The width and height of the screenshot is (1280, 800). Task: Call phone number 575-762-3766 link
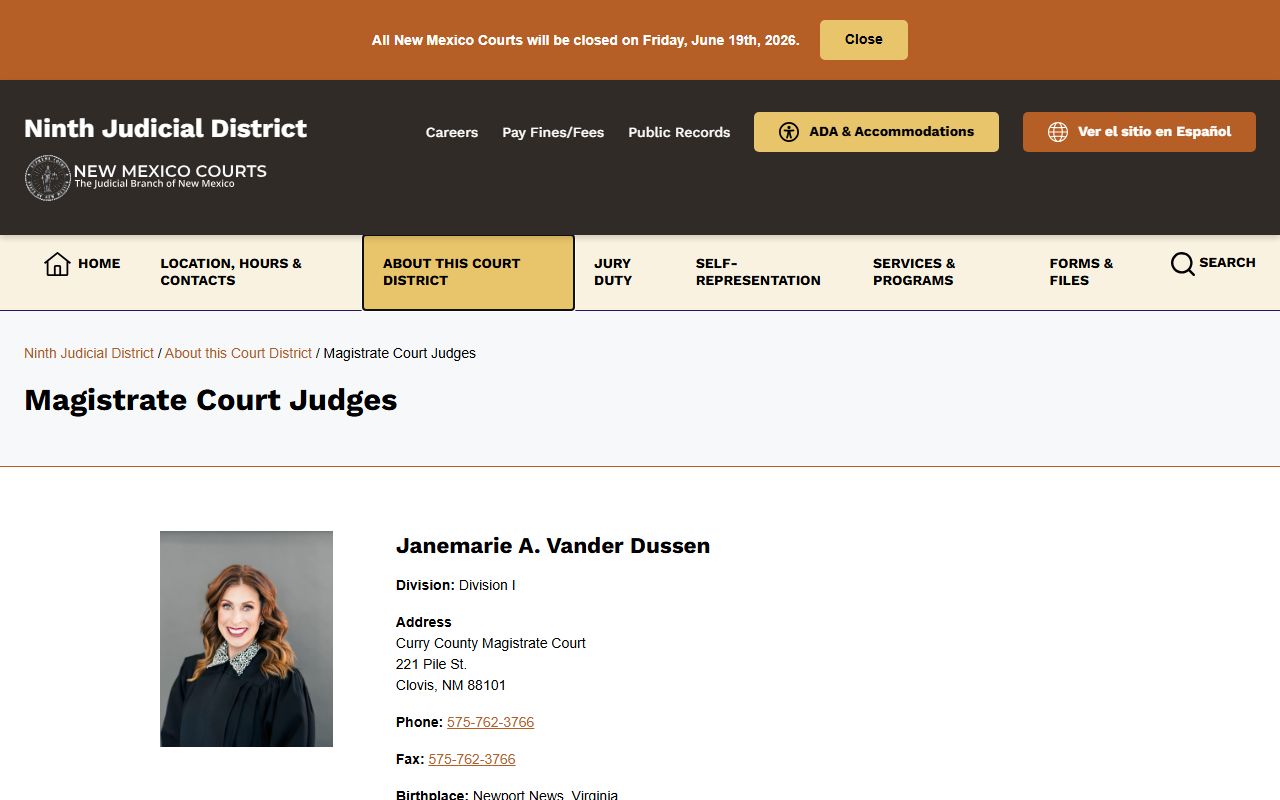[x=490, y=722]
